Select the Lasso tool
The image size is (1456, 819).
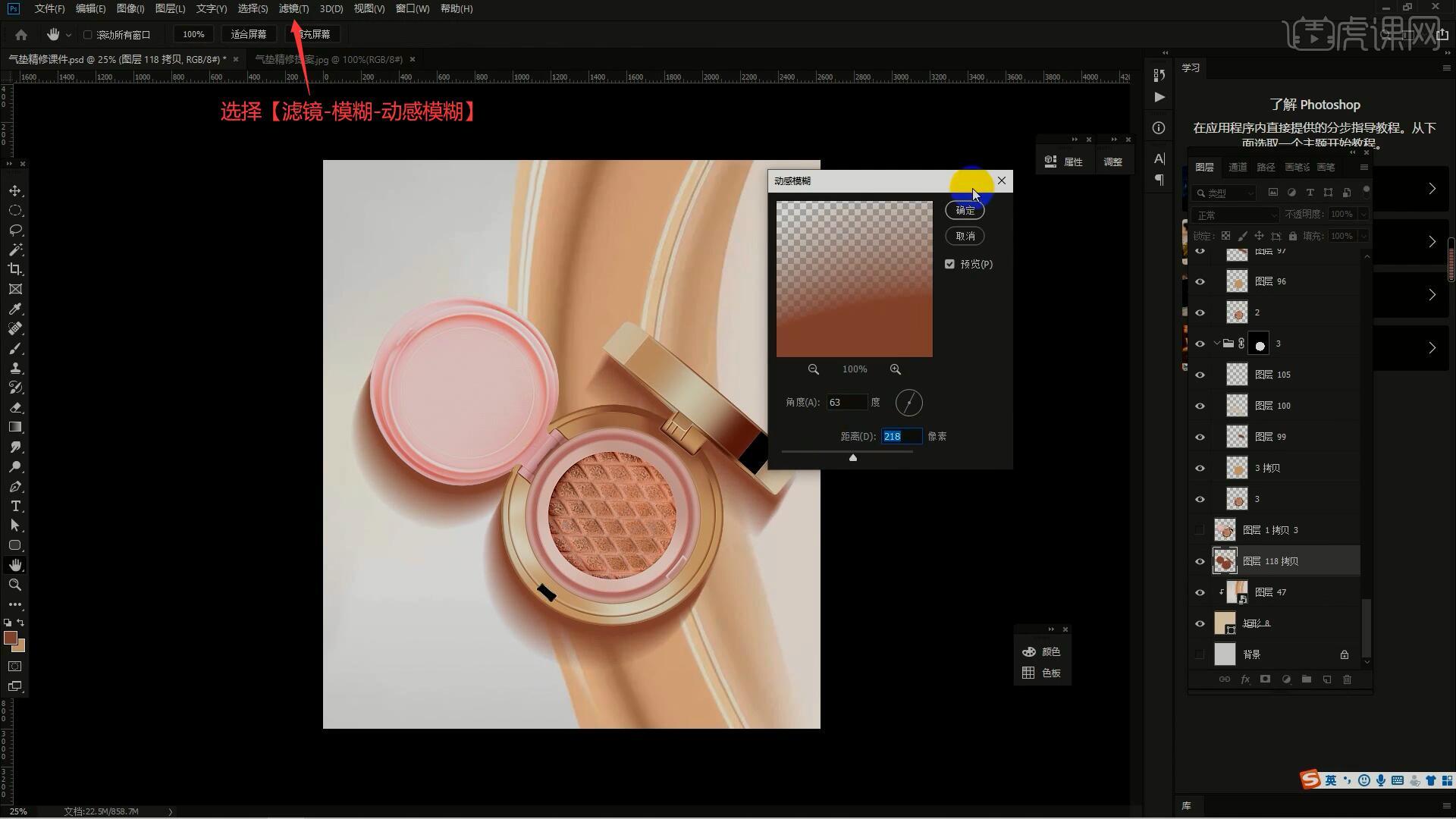click(15, 230)
